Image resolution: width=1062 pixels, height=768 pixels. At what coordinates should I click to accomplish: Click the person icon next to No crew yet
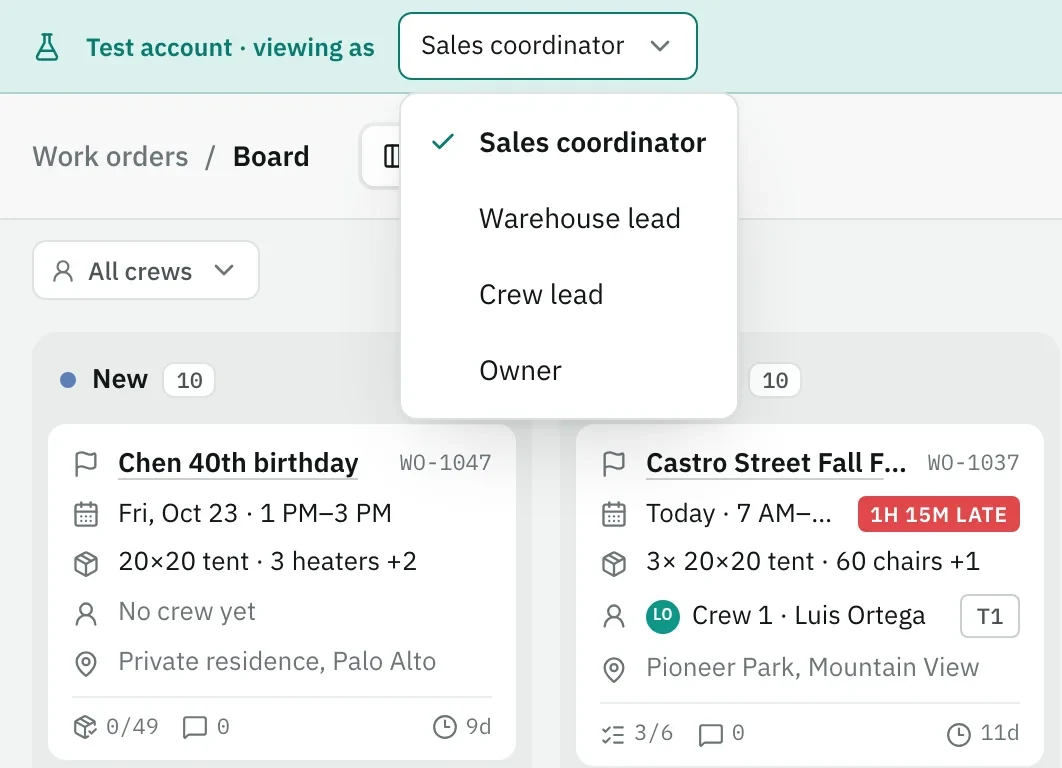click(x=86, y=614)
